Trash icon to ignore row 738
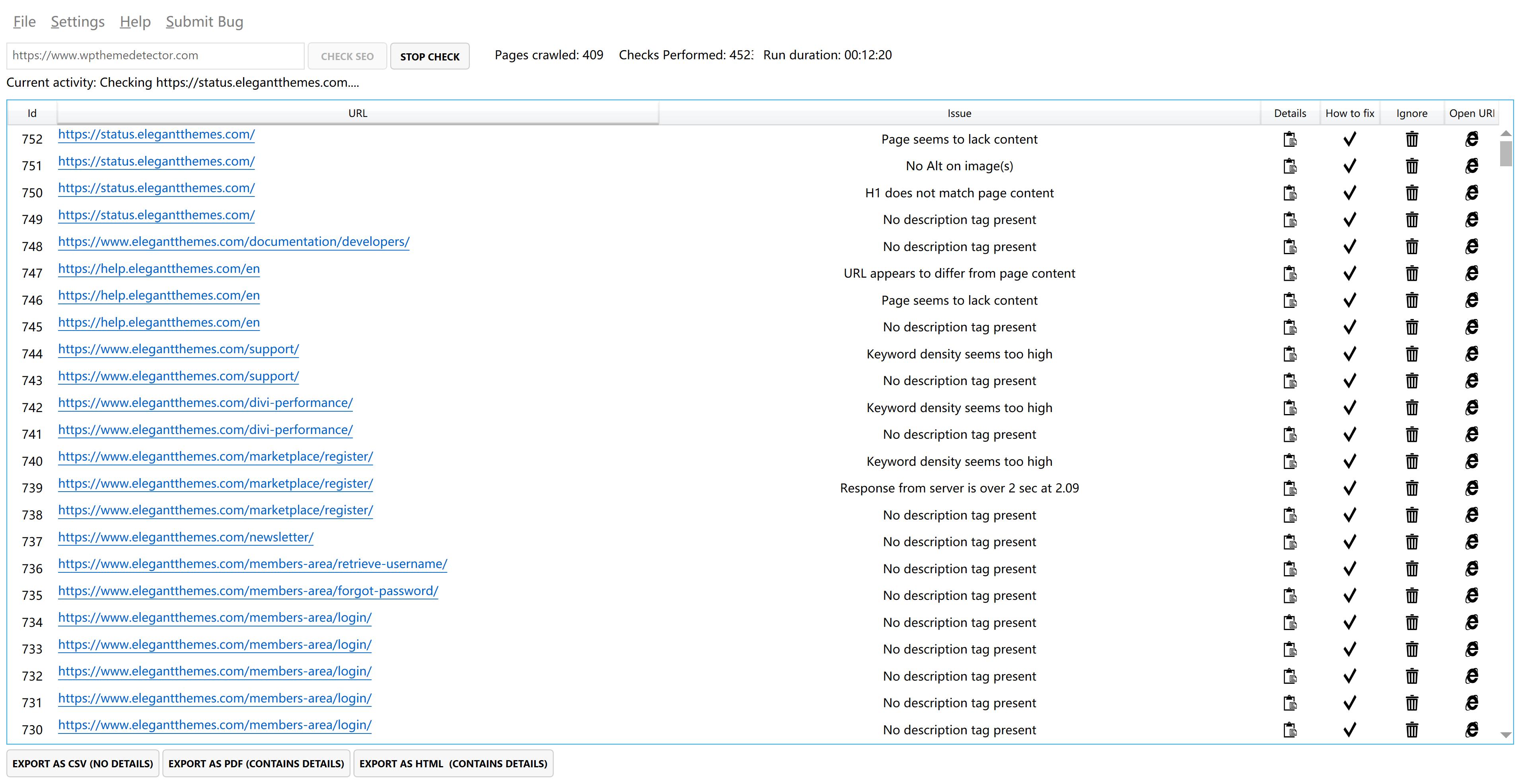Image resolution: width=1524 pixels, height=784 pixels. (1411, 515)
